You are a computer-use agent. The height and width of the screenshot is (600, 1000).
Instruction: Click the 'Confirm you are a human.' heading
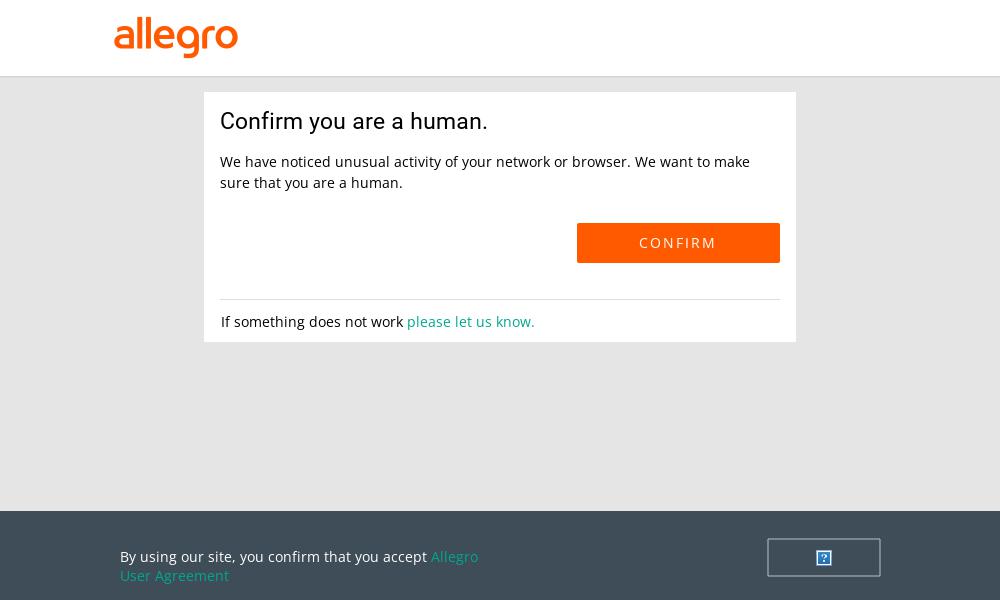[353, 121]
